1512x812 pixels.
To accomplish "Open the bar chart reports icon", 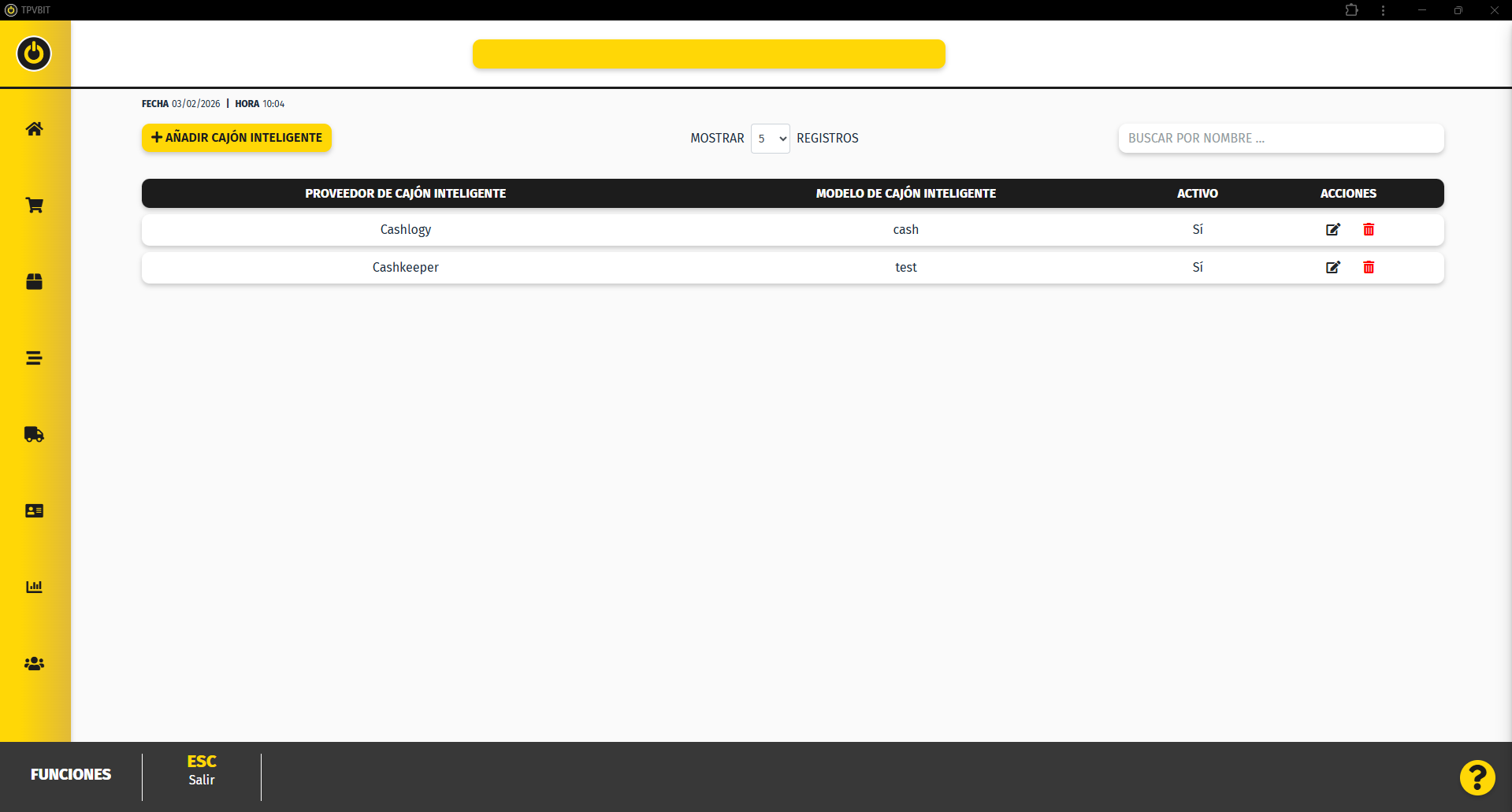I will [34, 588].
